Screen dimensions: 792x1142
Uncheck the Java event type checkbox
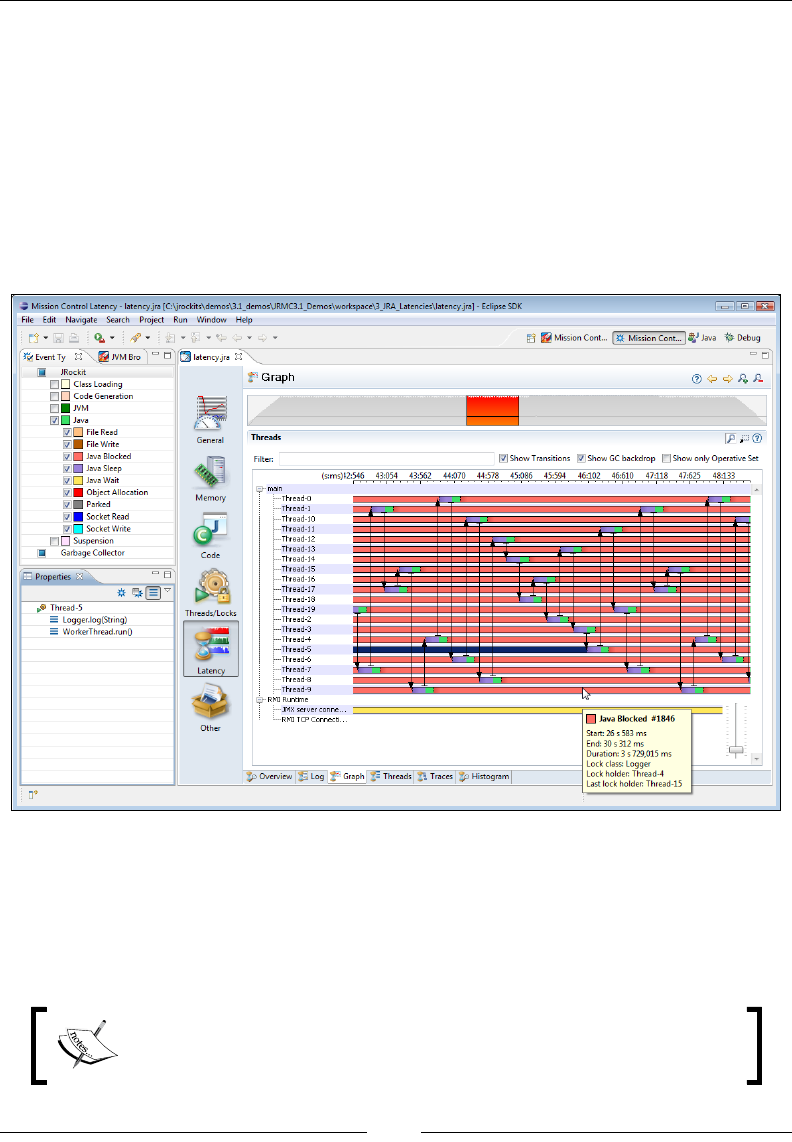[x=54, y=421]
